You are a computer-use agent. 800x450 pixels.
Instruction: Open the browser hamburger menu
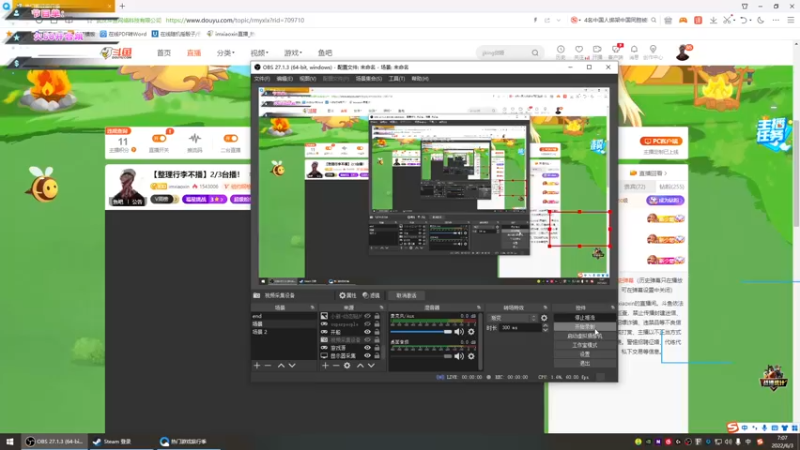[x=791, y=20]
